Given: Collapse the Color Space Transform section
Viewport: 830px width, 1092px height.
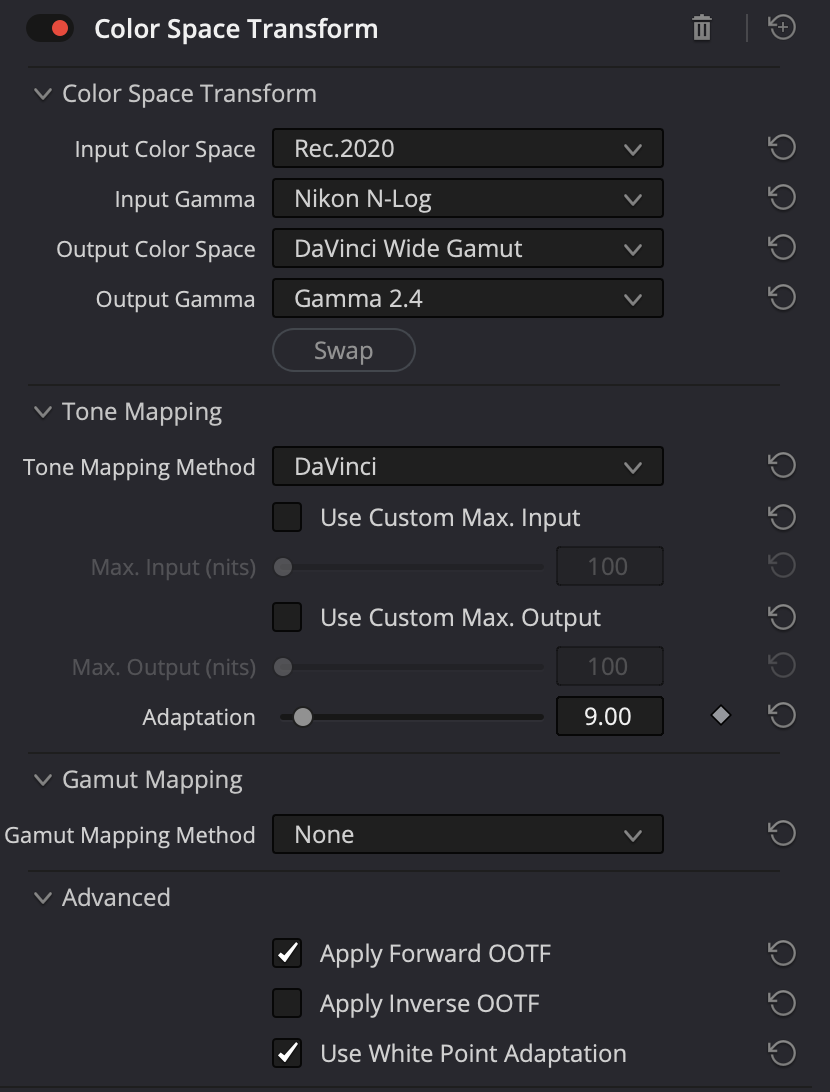Looking at the screenshot, I should [43, 94].
